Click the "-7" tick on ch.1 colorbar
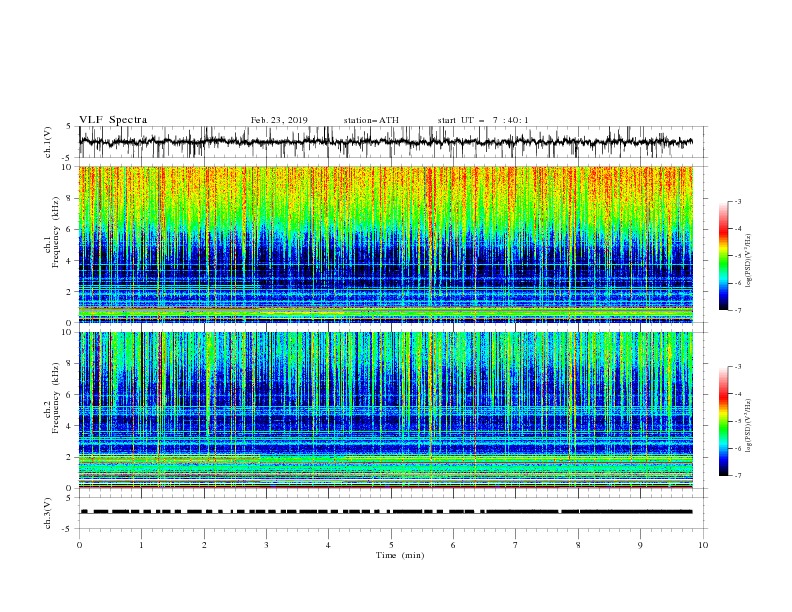Image resolution: width=792 pixels, height=612 pixels. pyautogui.click(x=738, y=310)
